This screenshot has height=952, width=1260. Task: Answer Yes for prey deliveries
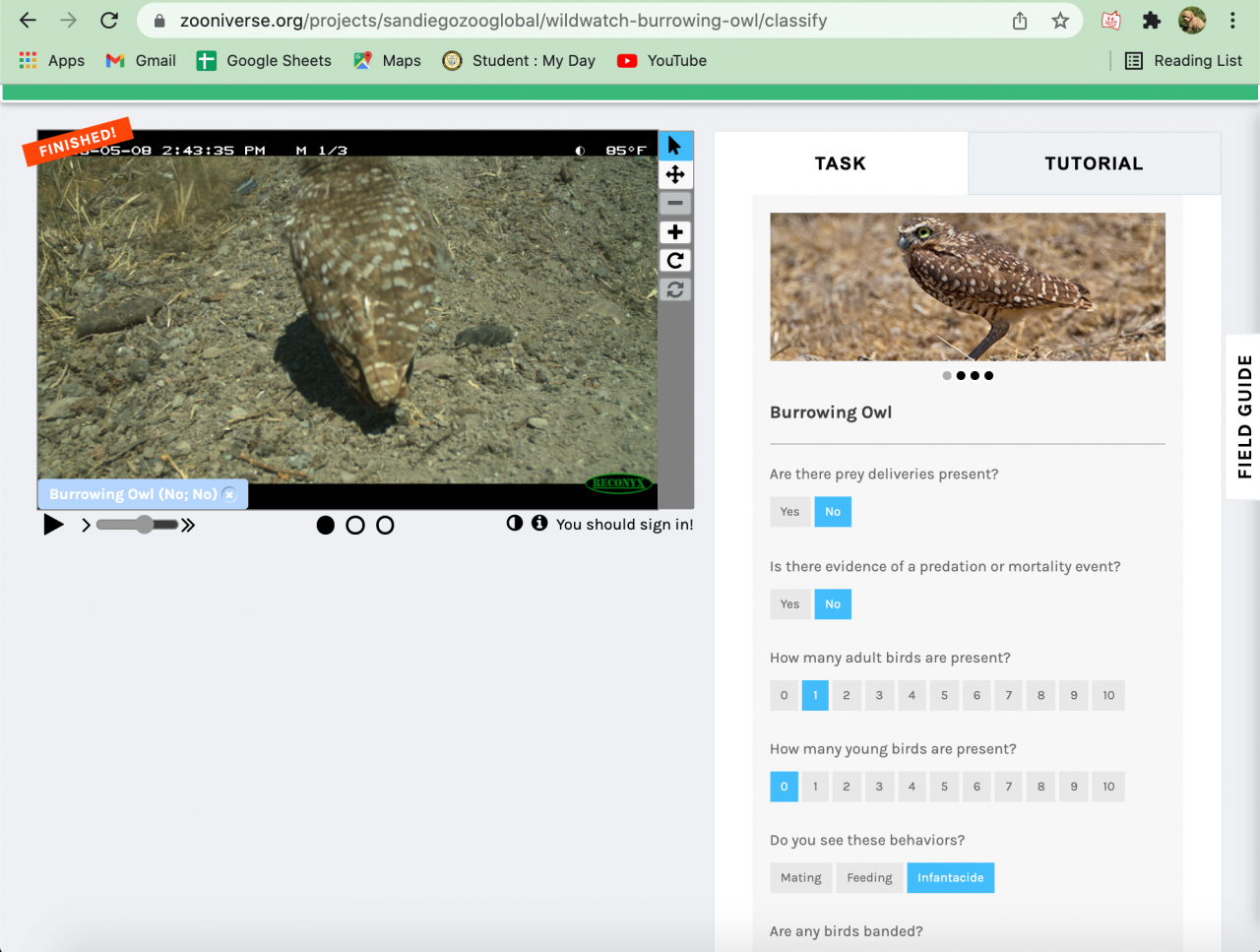(x=789, y=512)
